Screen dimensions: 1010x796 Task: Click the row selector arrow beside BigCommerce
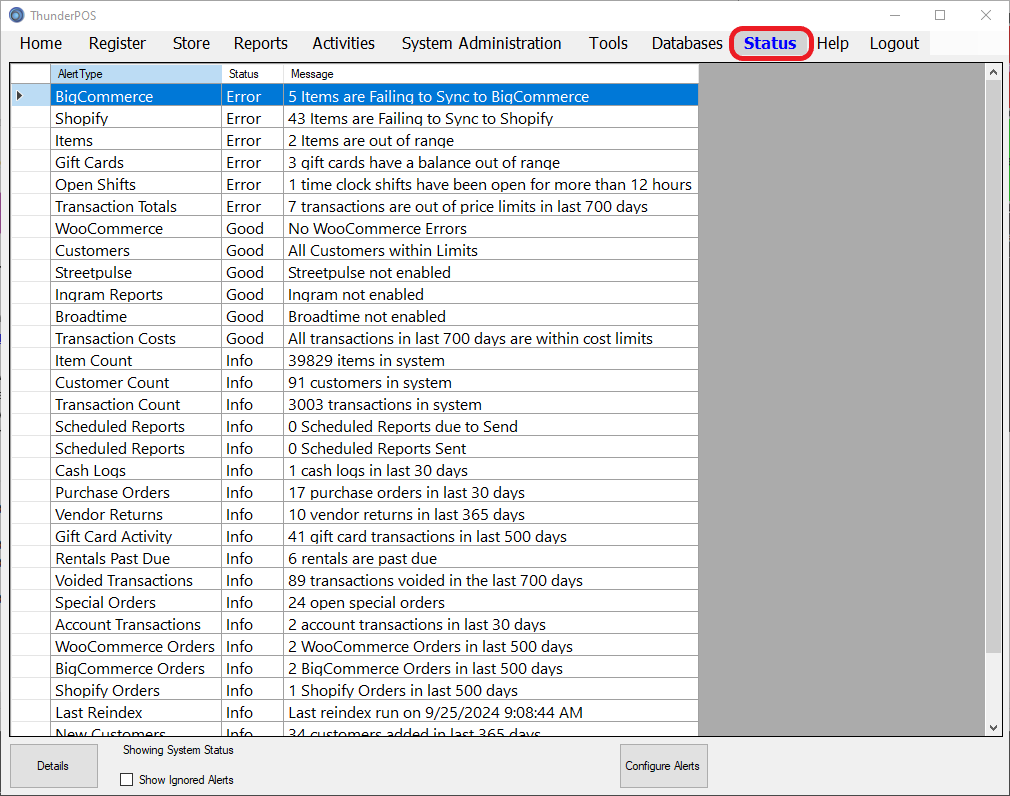coord(20,96)
